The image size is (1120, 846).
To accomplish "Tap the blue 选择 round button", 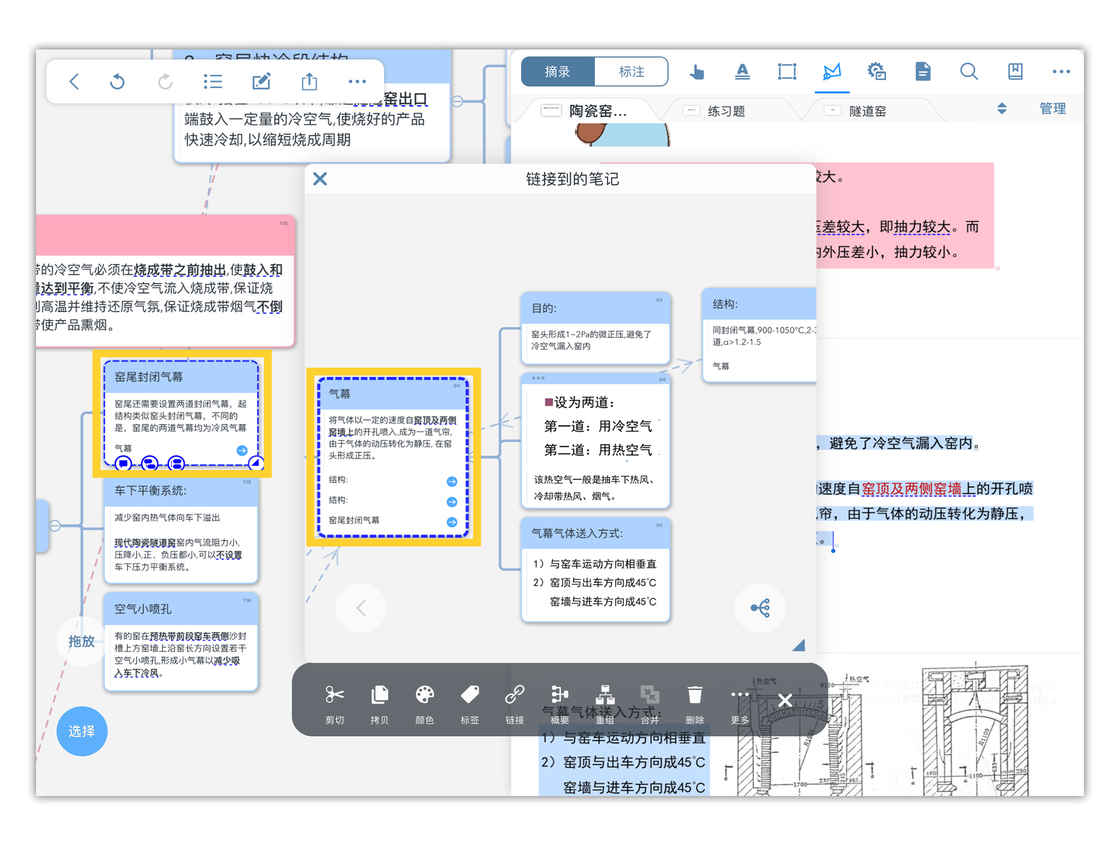I will [81, 731].
